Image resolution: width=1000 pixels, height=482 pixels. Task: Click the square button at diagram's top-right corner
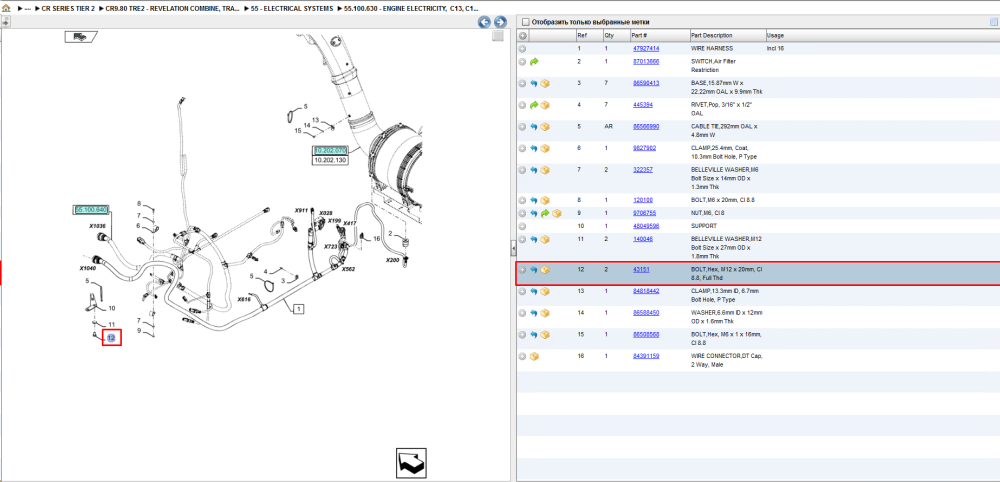click(498, 37)
